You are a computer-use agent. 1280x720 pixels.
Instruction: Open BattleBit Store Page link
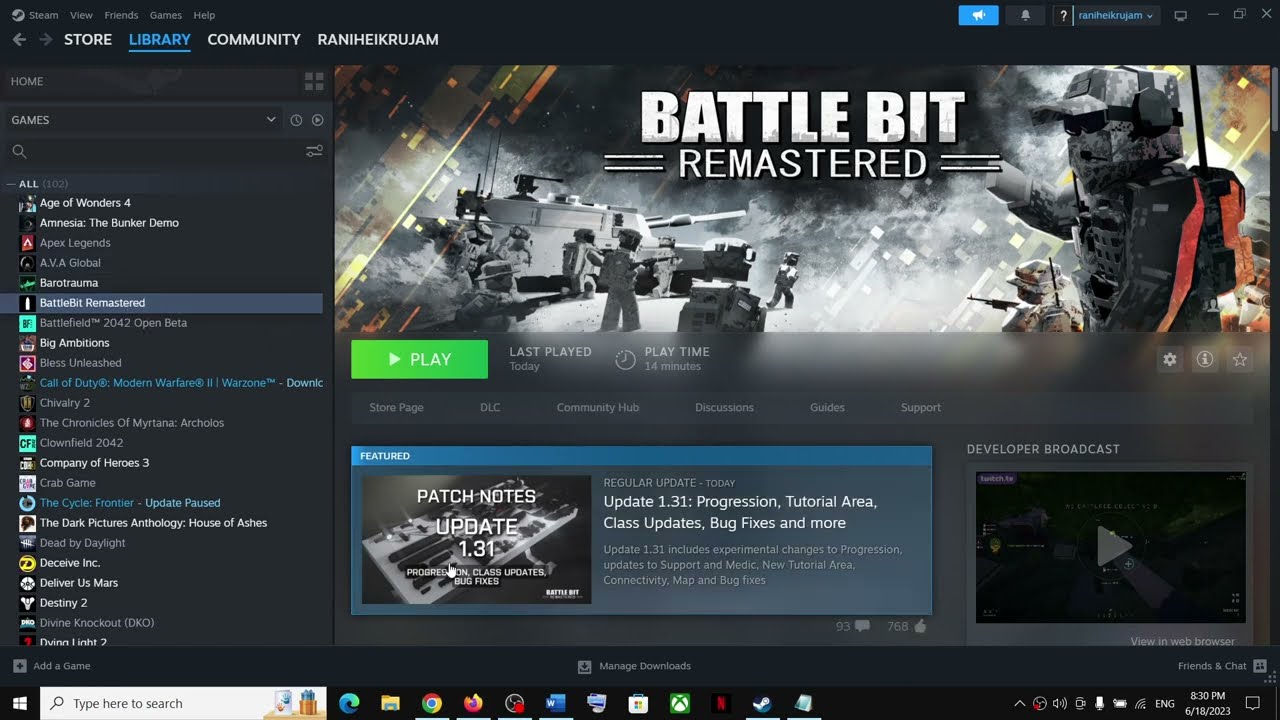[x=397, y=408]
